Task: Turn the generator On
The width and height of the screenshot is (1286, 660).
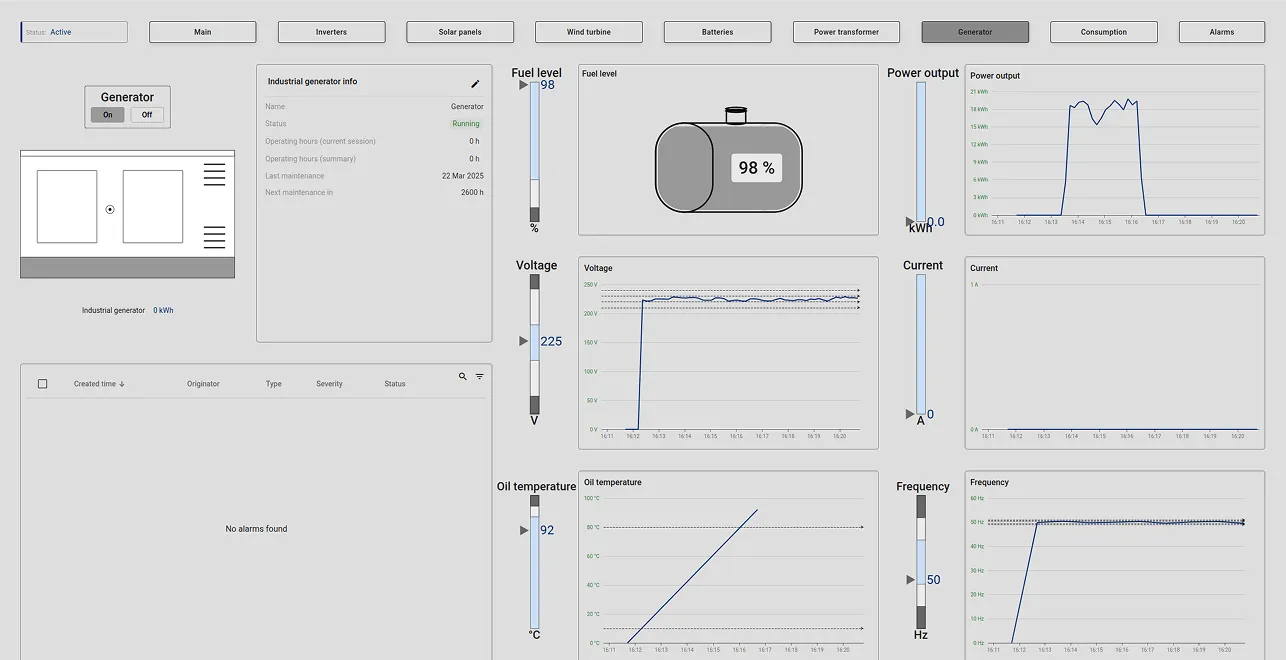Action: click(x=108, y=115)
